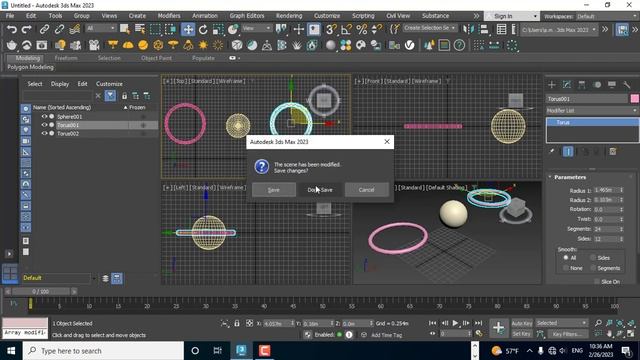Screen dimensions: 640x360
Task: Select Torus002 in the scene explorer
Action: coord(68,133)
